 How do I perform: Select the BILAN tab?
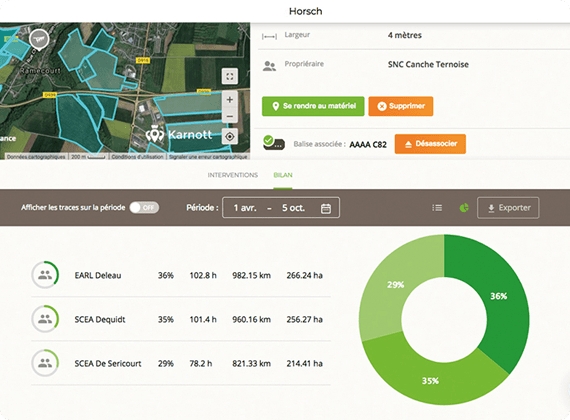click(283, 175)
